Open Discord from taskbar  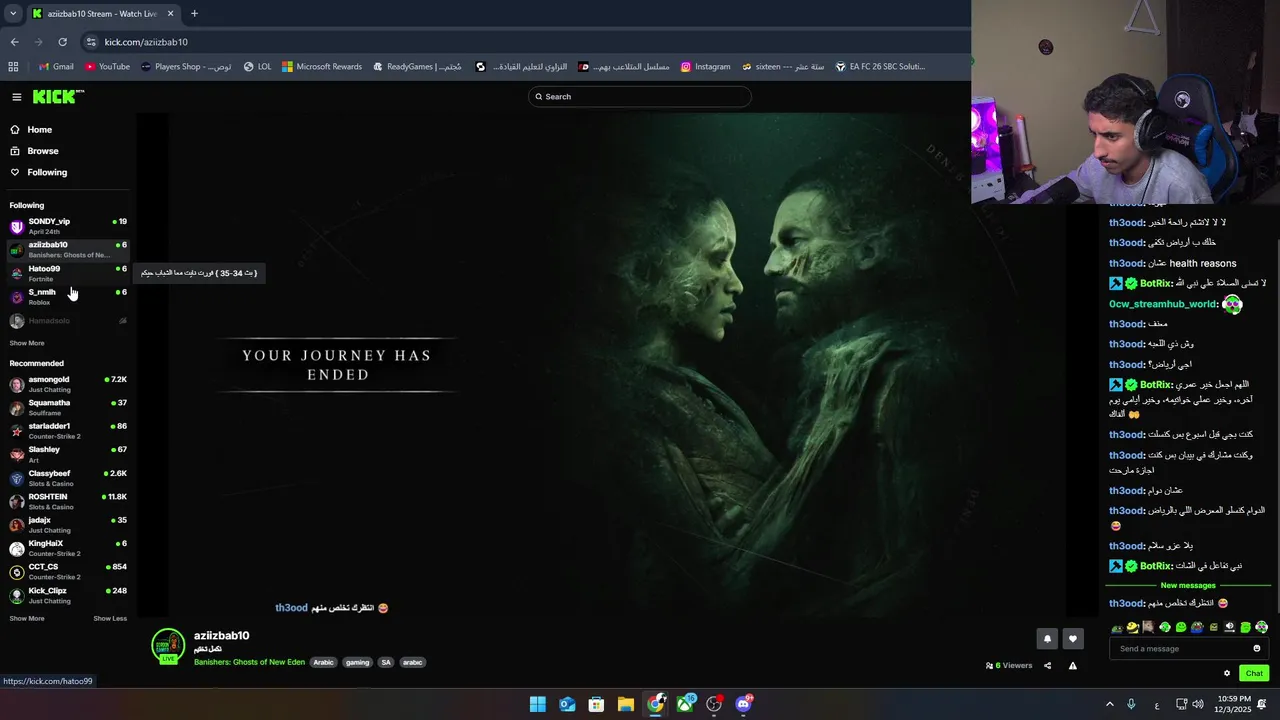[x=744, y=704]
